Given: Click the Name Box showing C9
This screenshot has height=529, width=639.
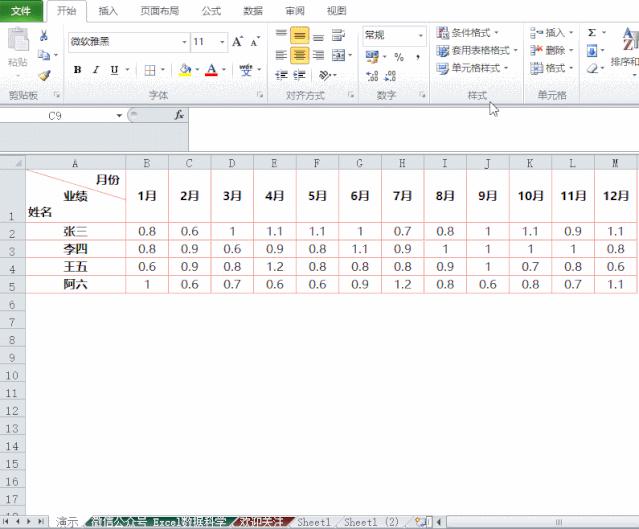Looking at the screenshot, I should tap(55, 116).
